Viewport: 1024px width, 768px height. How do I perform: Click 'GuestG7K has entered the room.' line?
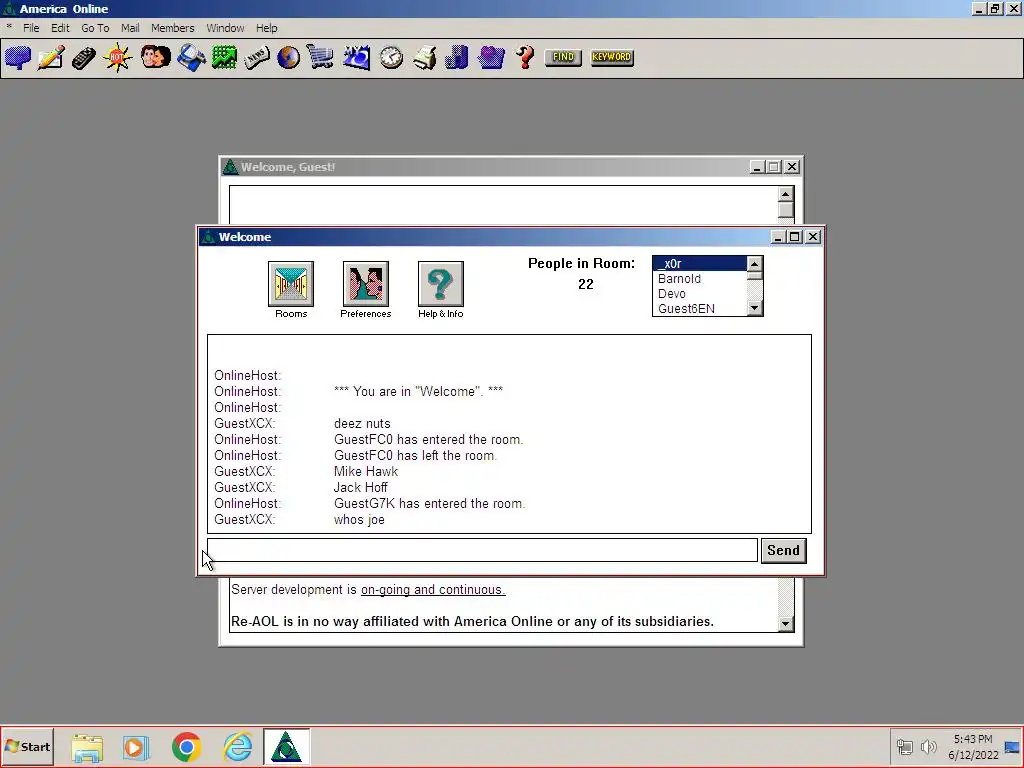pyautogui.click(x=429, y=504)
